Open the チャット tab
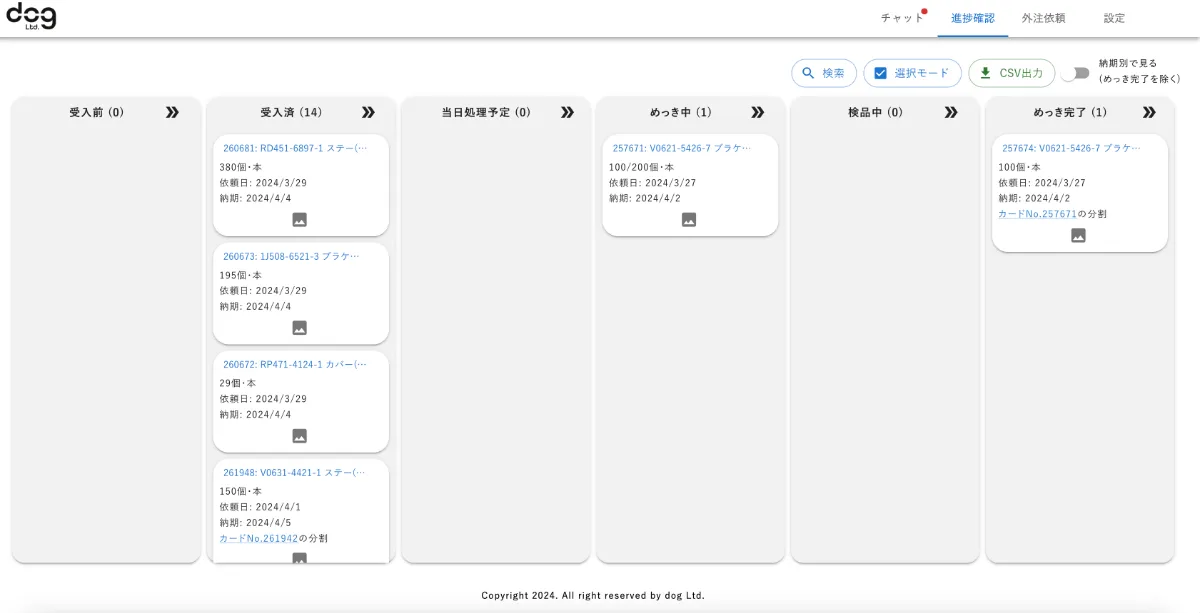The width and height of the screenshot is (1200, 613). (902, 18)
